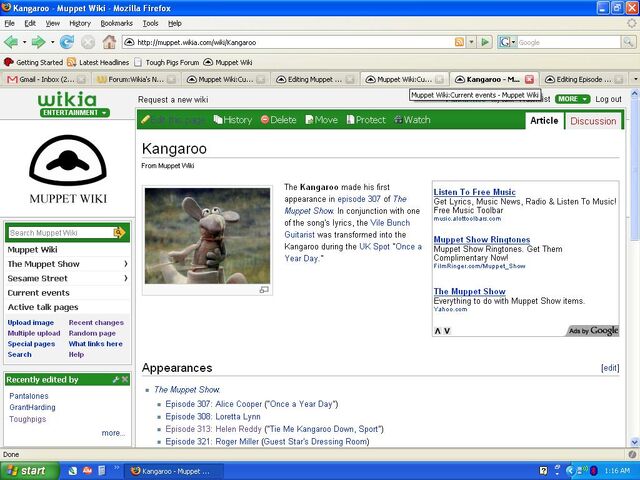Click the Wikia logo
640x480 pixels.
[68, 99]
